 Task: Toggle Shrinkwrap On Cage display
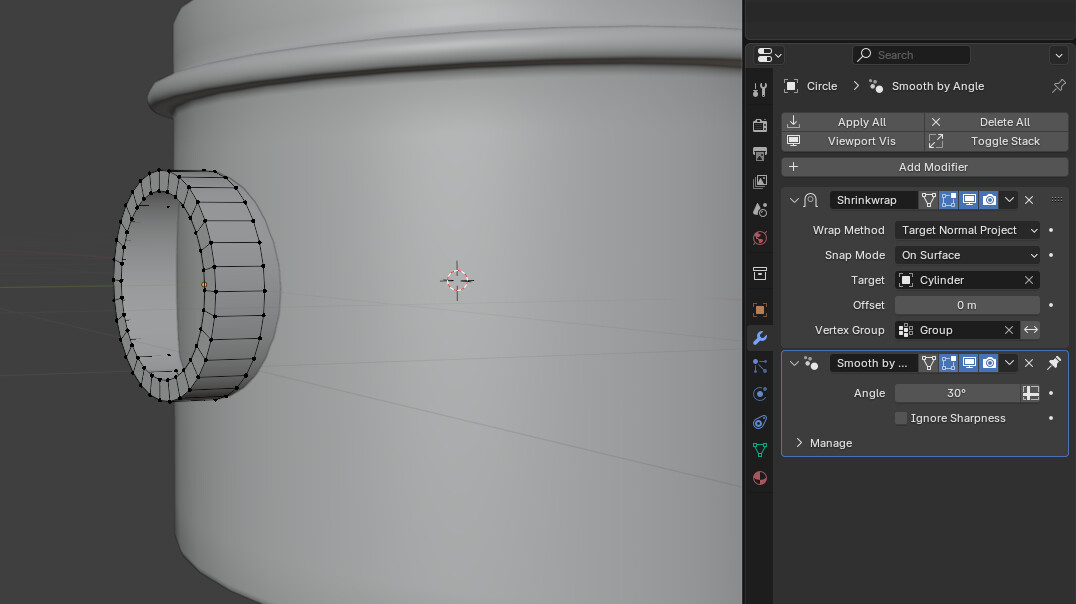coord(928,200)
